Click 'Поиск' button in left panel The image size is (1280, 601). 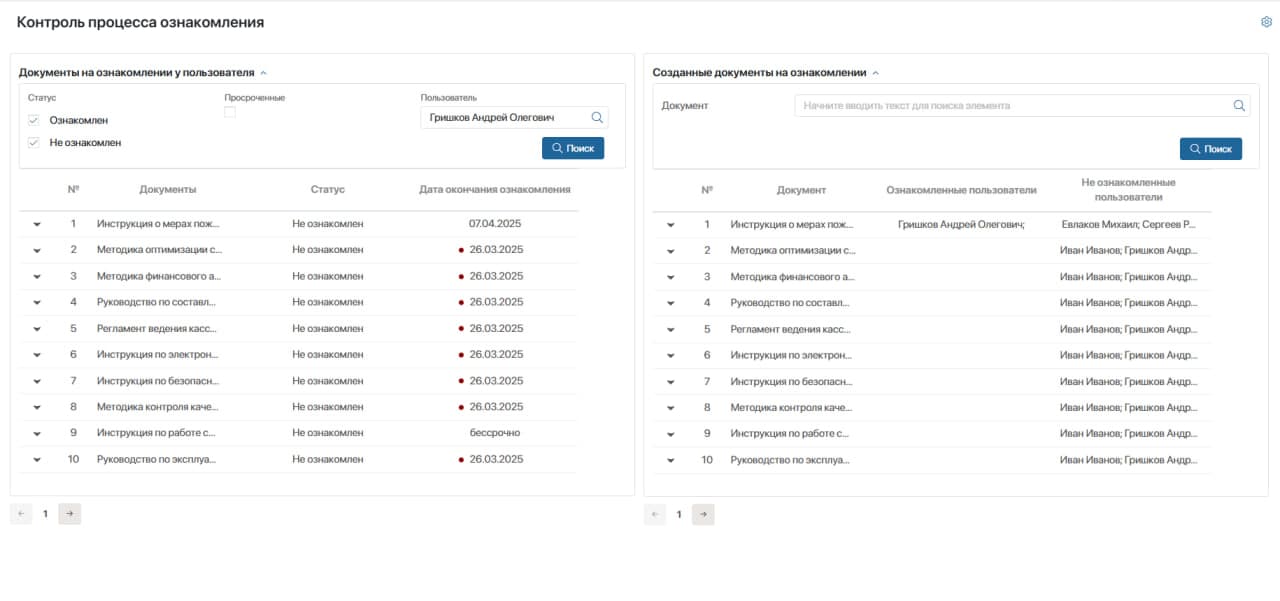573,148
